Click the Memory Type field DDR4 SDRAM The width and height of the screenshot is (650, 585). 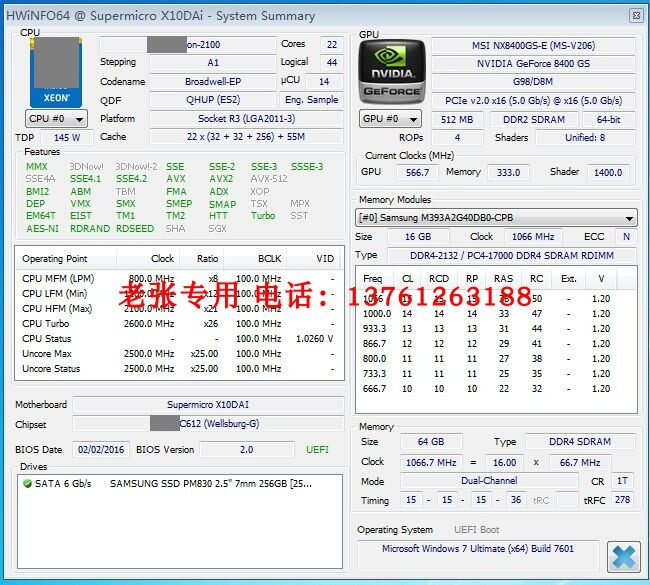[x=580, y=442]
